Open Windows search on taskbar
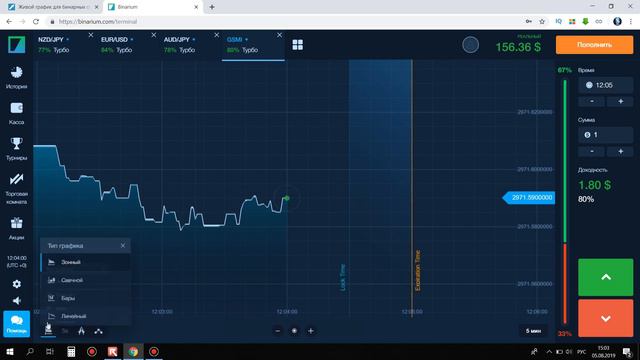Image resolution: width=640 pixels, height=360 pixels. (30, 351)
